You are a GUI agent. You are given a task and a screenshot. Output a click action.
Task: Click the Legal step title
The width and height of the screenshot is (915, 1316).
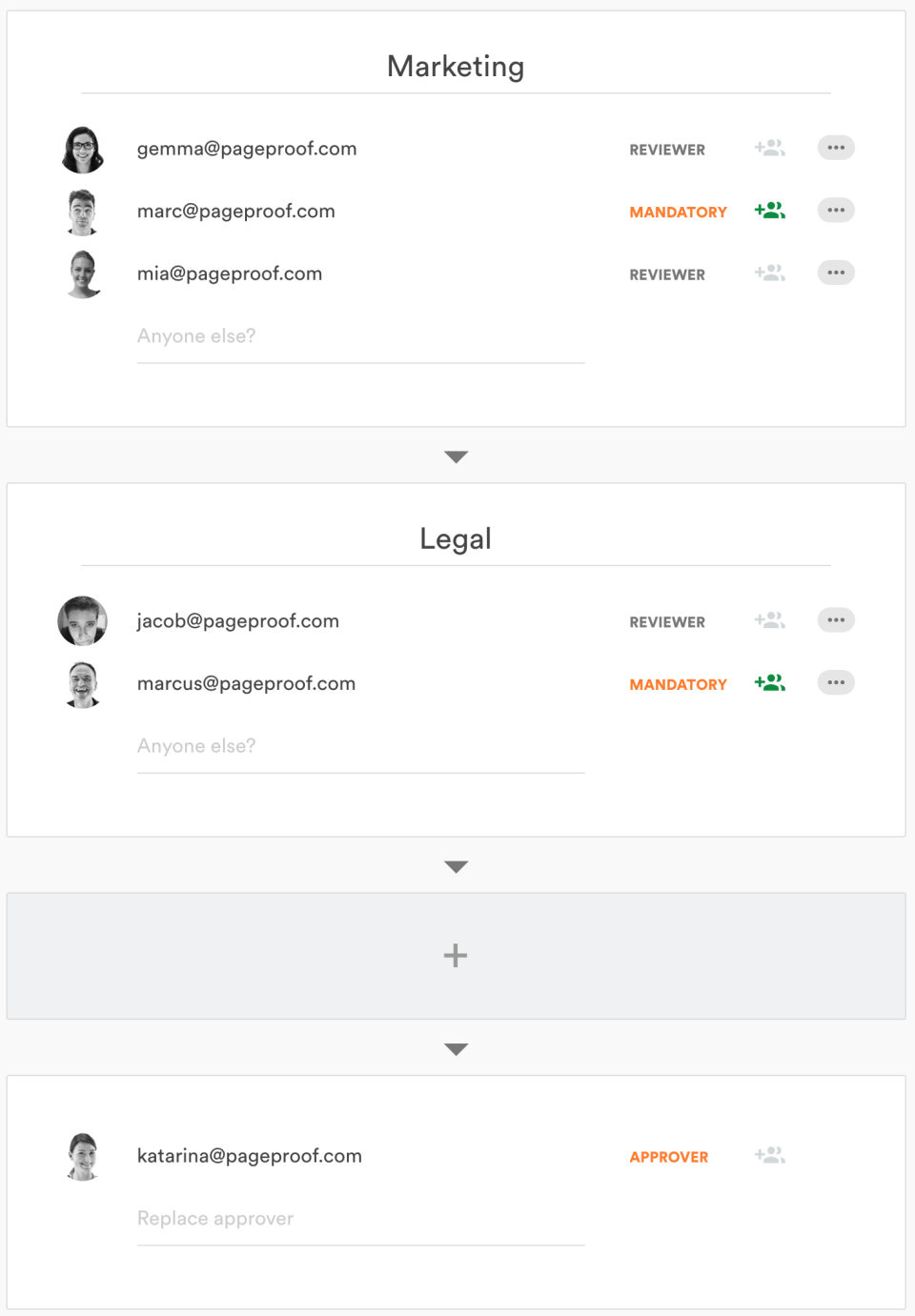pos(456,539)
